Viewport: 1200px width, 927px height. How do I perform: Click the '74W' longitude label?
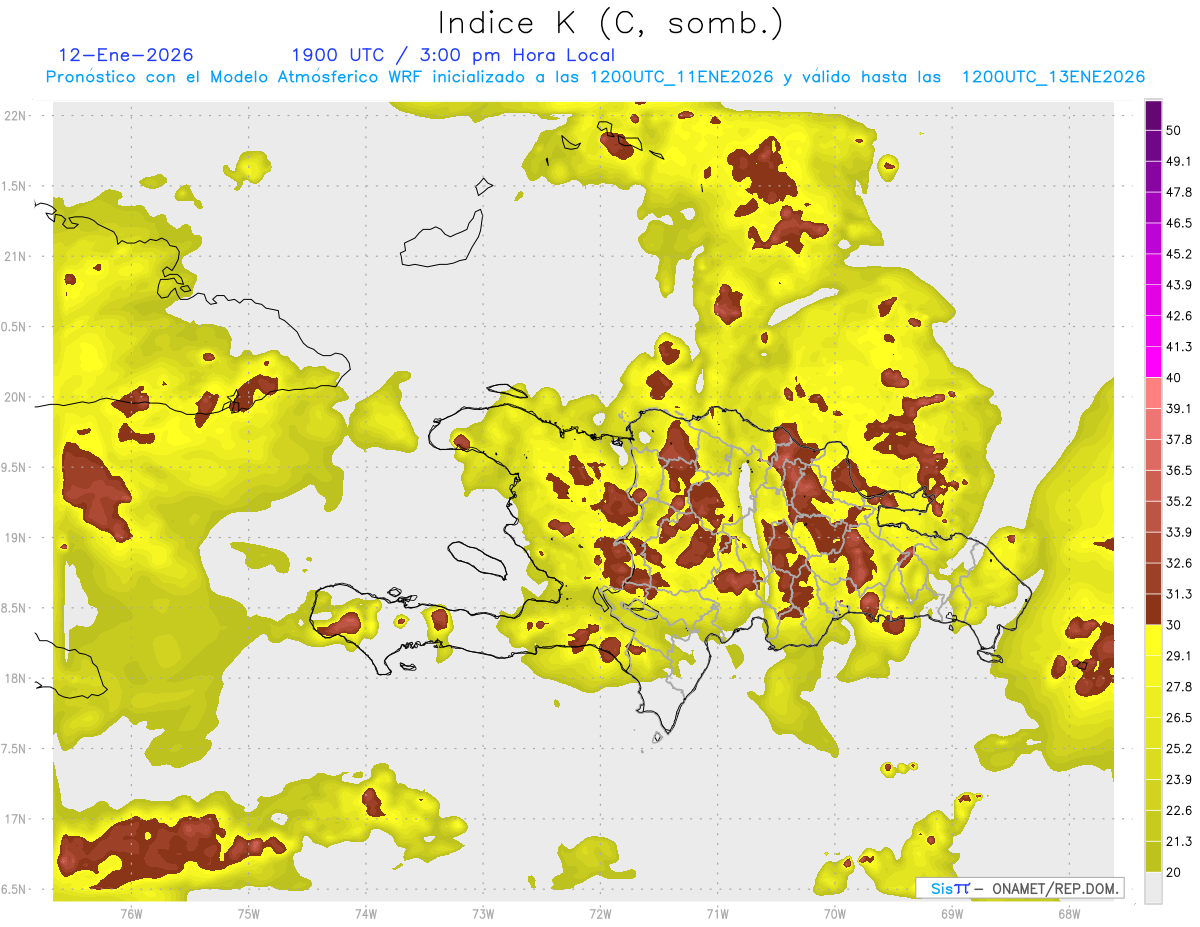[x=366, y=914]
